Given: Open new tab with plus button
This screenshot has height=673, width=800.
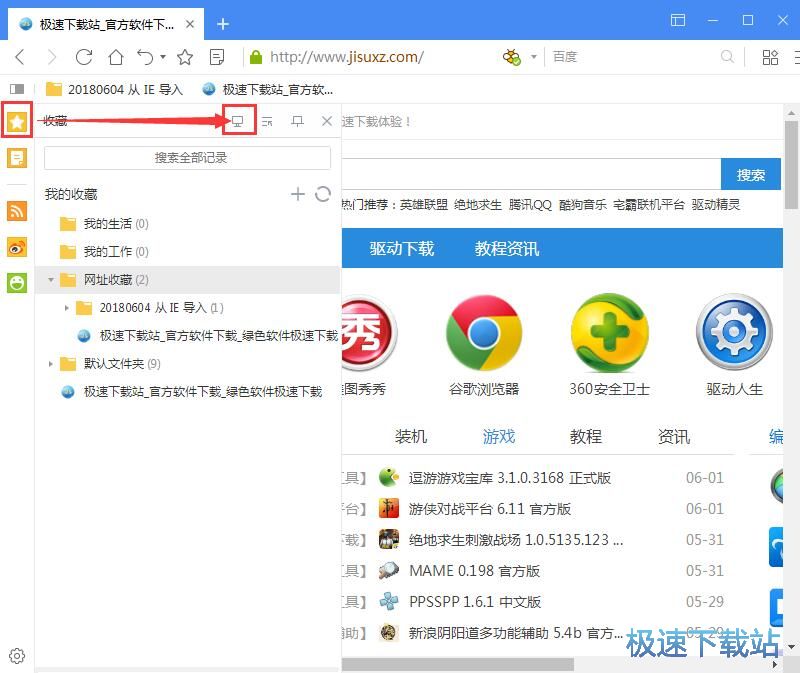Looking at the screenshot, I should pyautogui.click(x=222, y=24).
